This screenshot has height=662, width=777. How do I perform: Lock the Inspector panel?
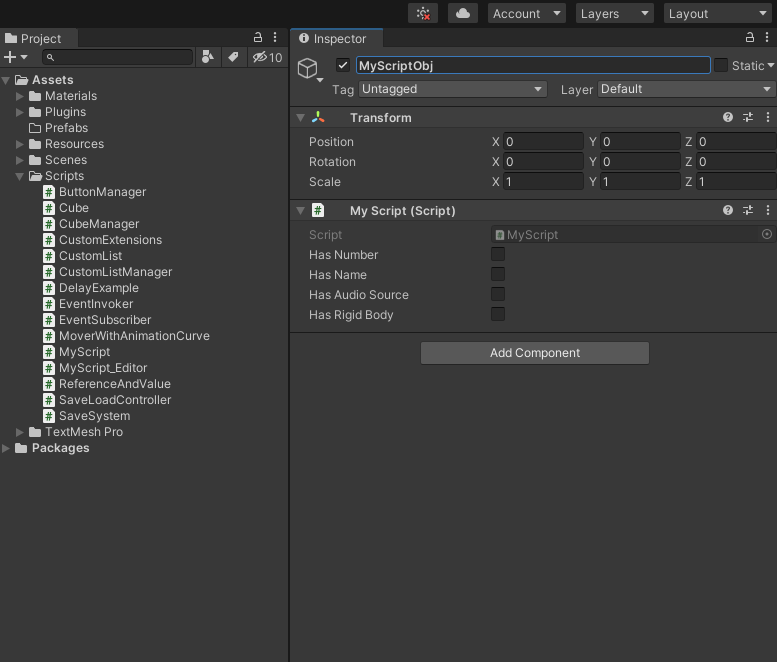750,37
